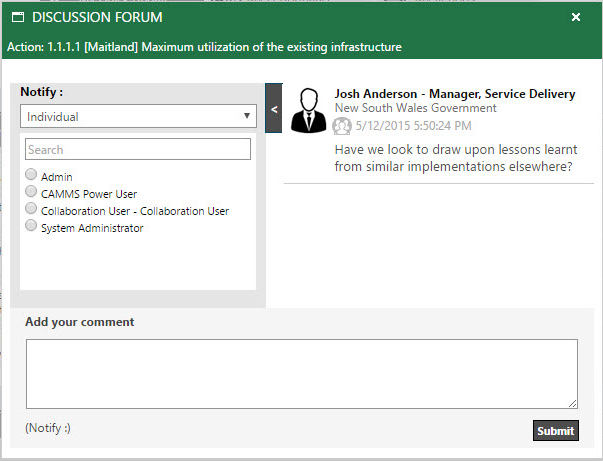Click the window icon beside Discussion Forum title
The height and width of the screenshot is (461, 603).
[x=15, y=18]
